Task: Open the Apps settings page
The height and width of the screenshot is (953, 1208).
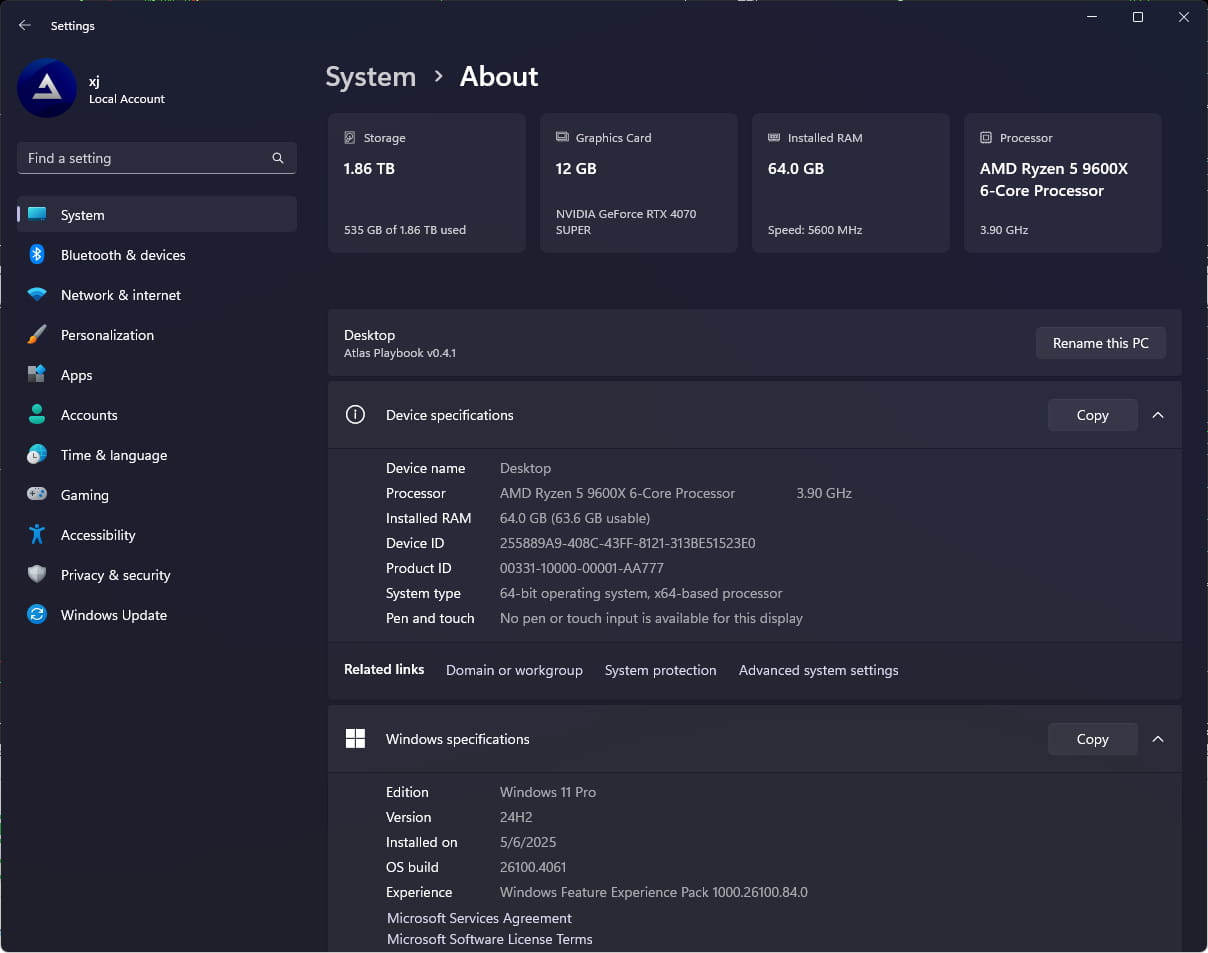Action: click(x=157, y=375)
